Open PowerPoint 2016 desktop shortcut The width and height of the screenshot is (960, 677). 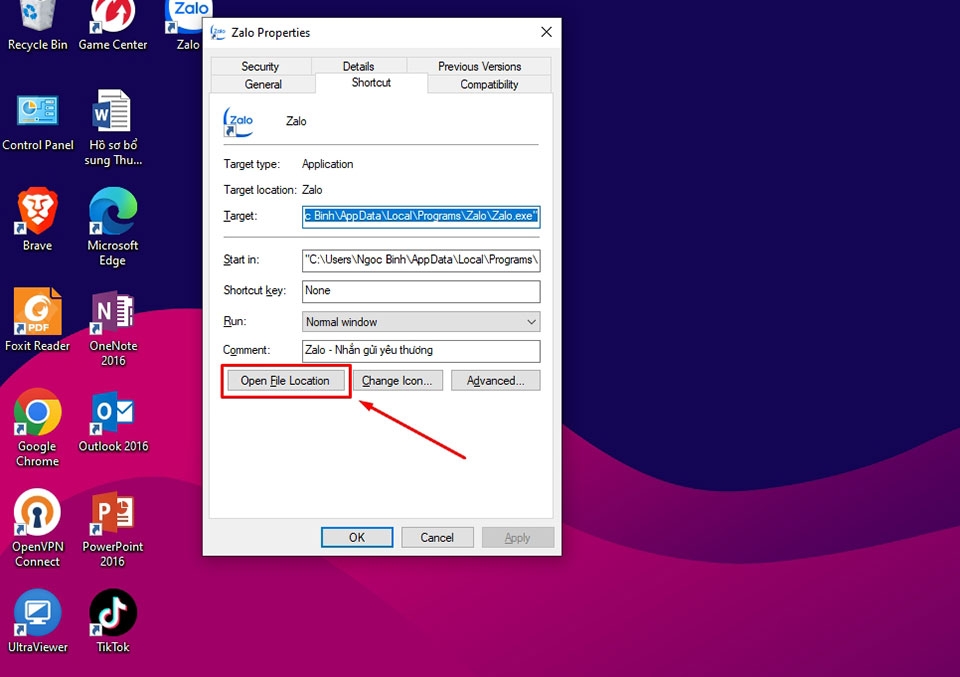pyautogui.click(x=113, y=529)
